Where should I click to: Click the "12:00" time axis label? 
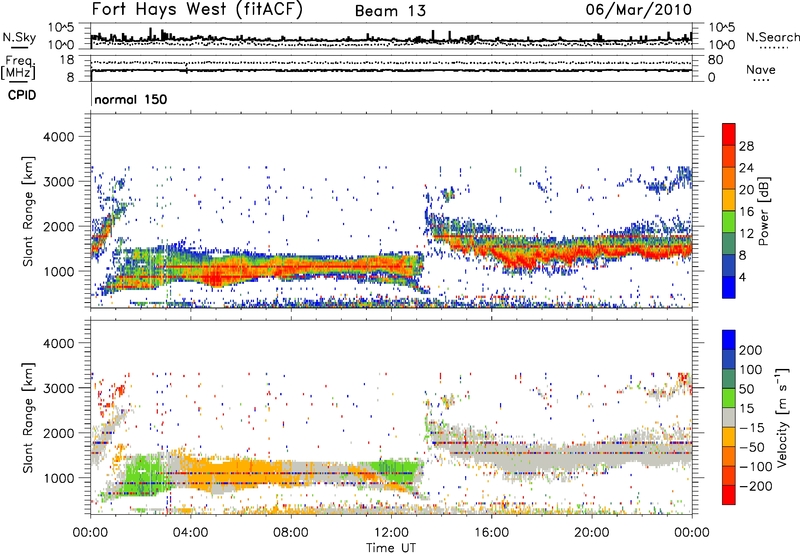(391, 533)
